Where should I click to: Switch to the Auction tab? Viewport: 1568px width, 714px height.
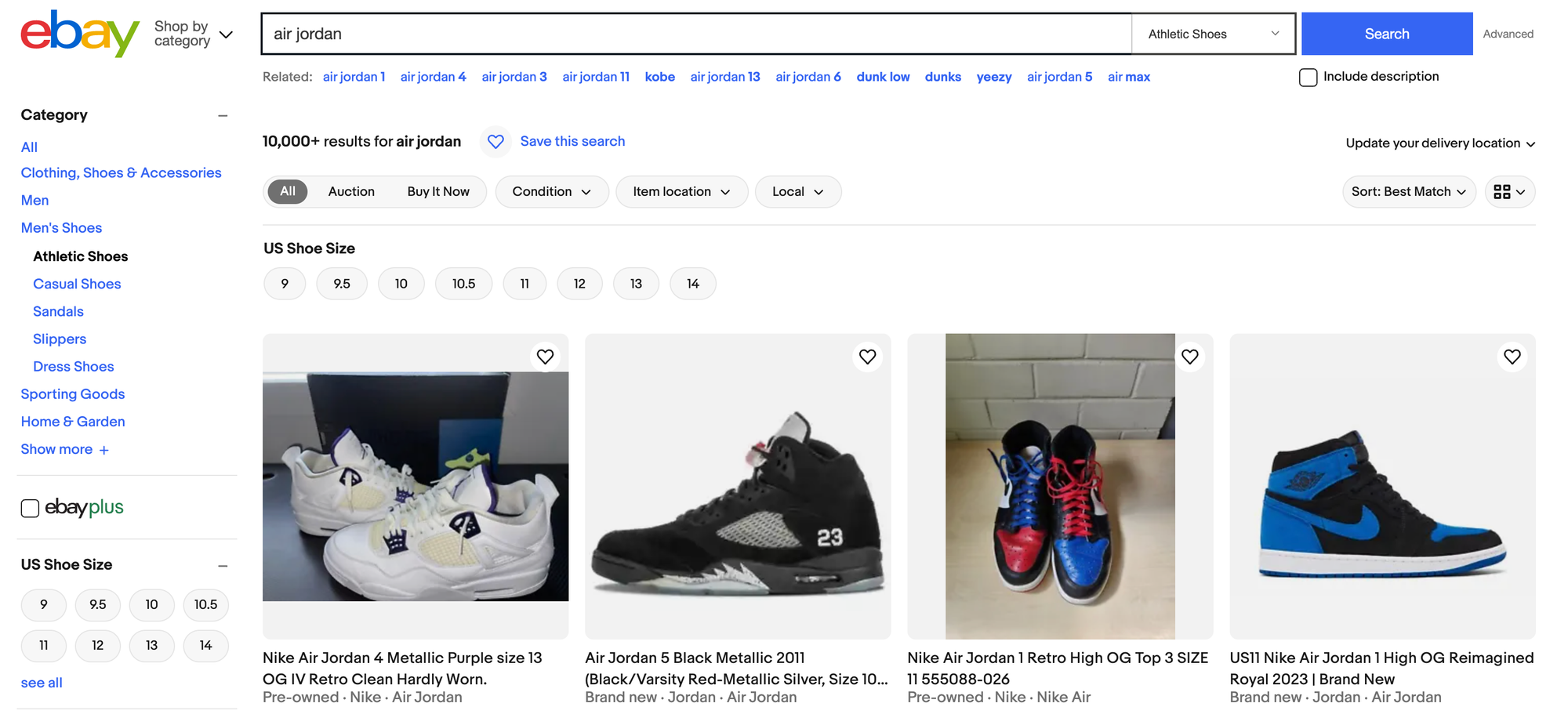coord(351,192)
